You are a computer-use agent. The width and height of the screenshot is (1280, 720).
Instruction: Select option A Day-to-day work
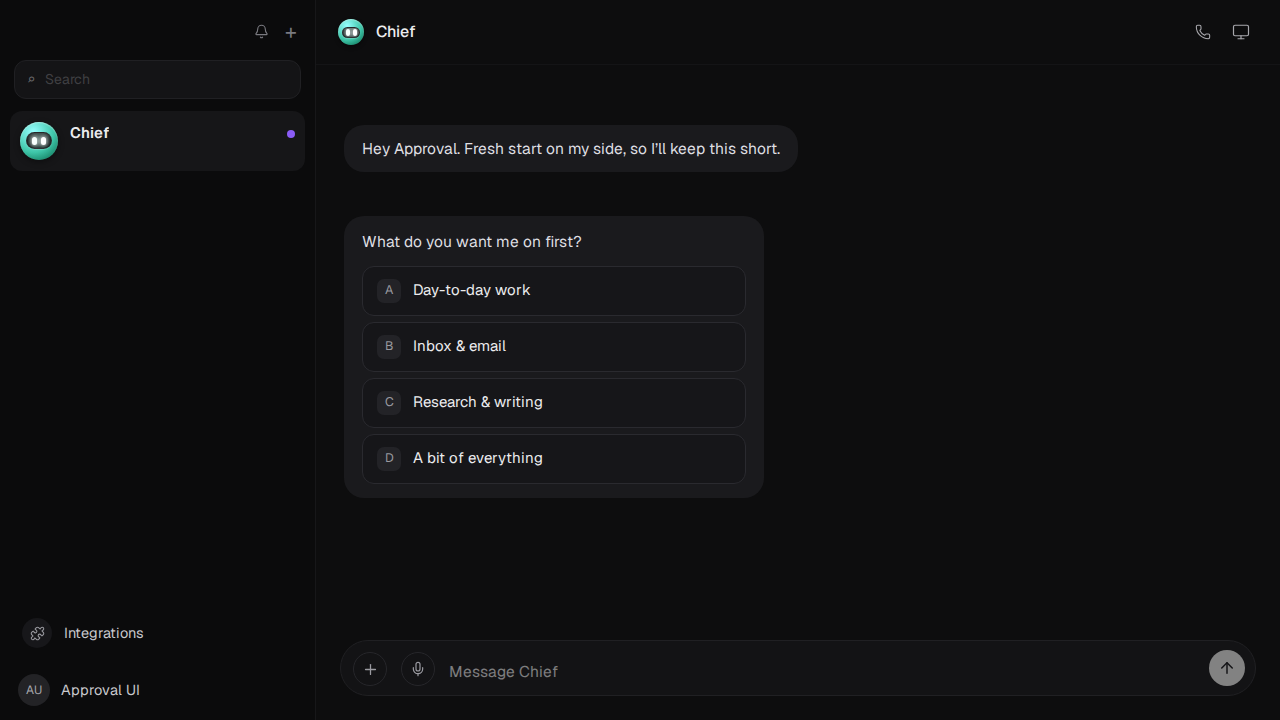point(554,291)
